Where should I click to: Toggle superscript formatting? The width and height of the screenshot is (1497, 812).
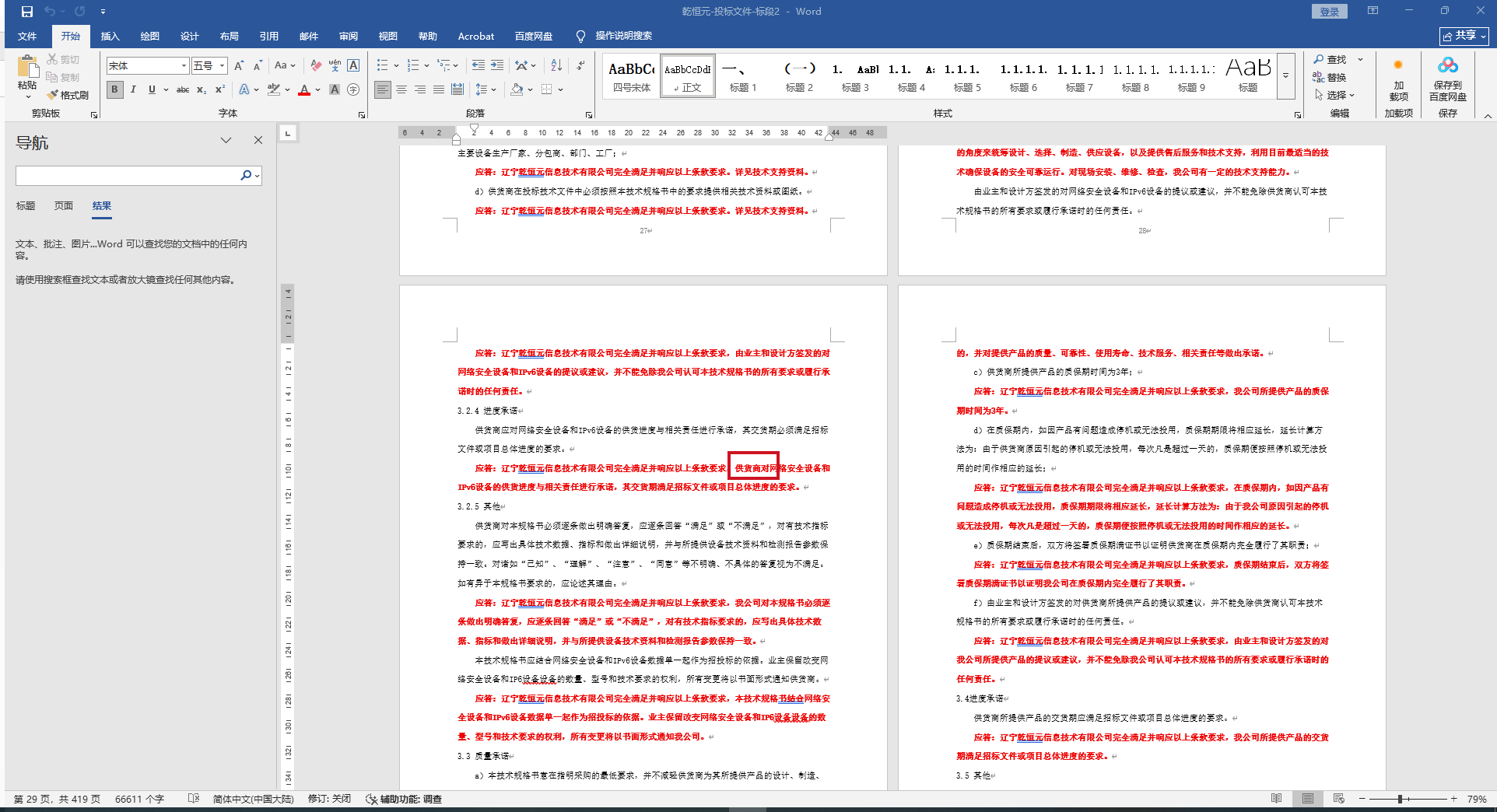tap(220, 89)
